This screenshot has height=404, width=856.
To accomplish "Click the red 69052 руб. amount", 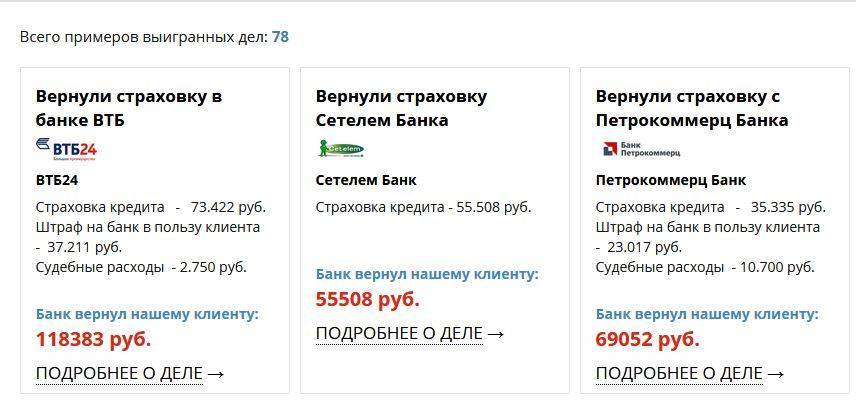I will pyautogui.click(x=647, y=339).
